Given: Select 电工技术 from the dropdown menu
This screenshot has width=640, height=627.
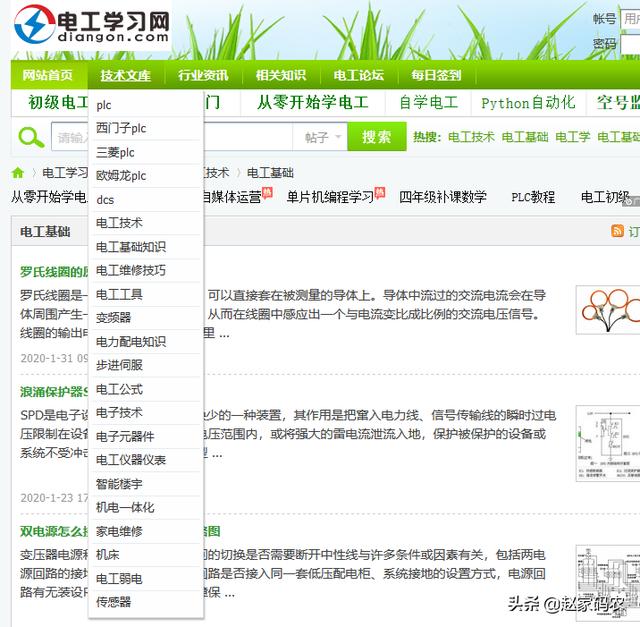Looking at the screenshot, I should 146,223.
